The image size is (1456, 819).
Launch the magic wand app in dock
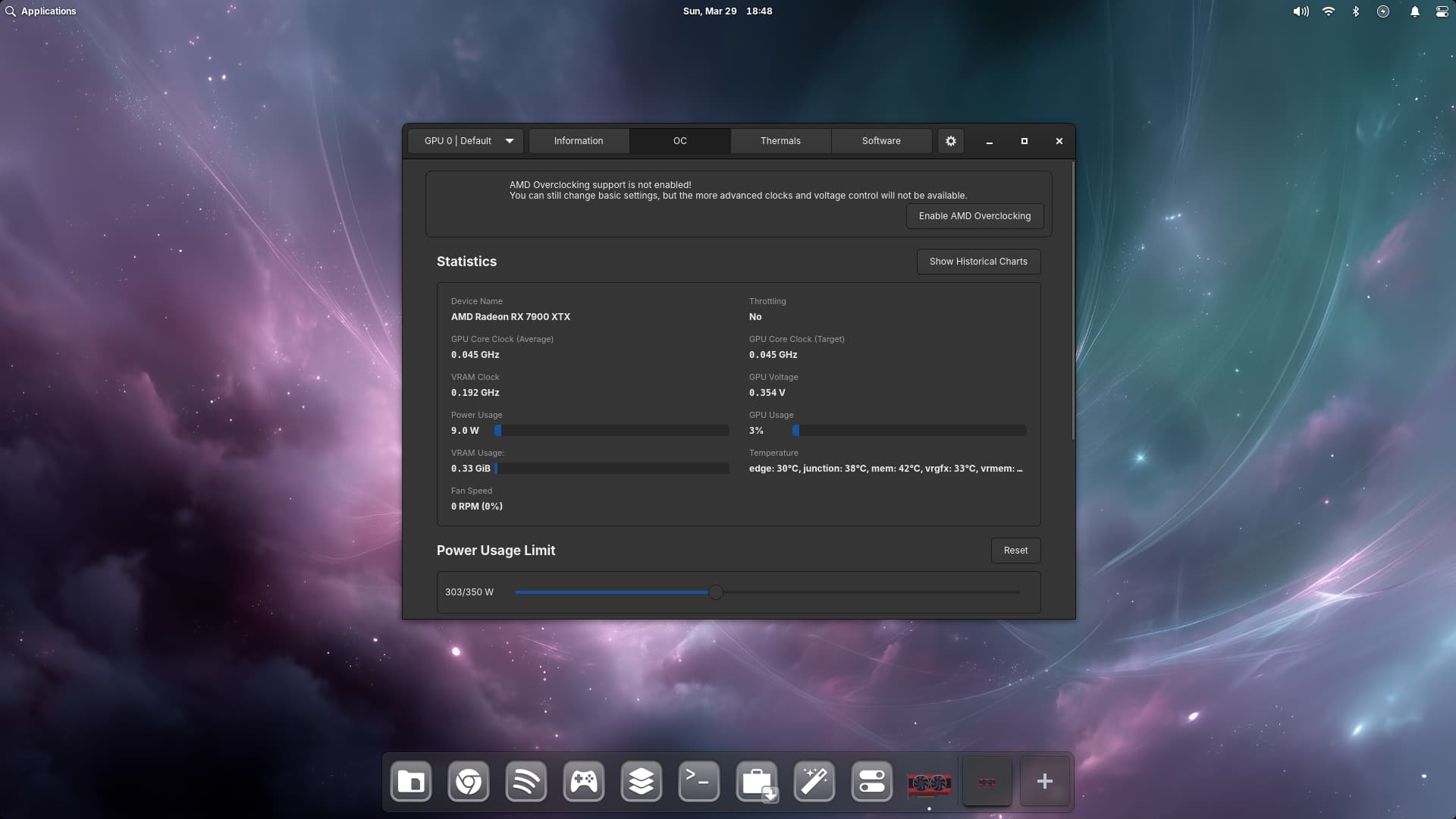814,781
